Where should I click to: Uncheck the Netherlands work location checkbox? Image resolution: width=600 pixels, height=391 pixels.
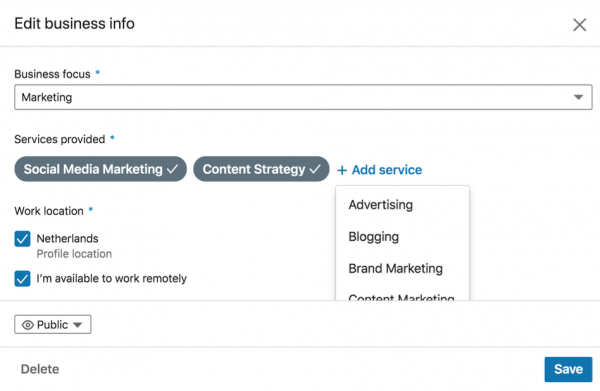tap(22, 239)
